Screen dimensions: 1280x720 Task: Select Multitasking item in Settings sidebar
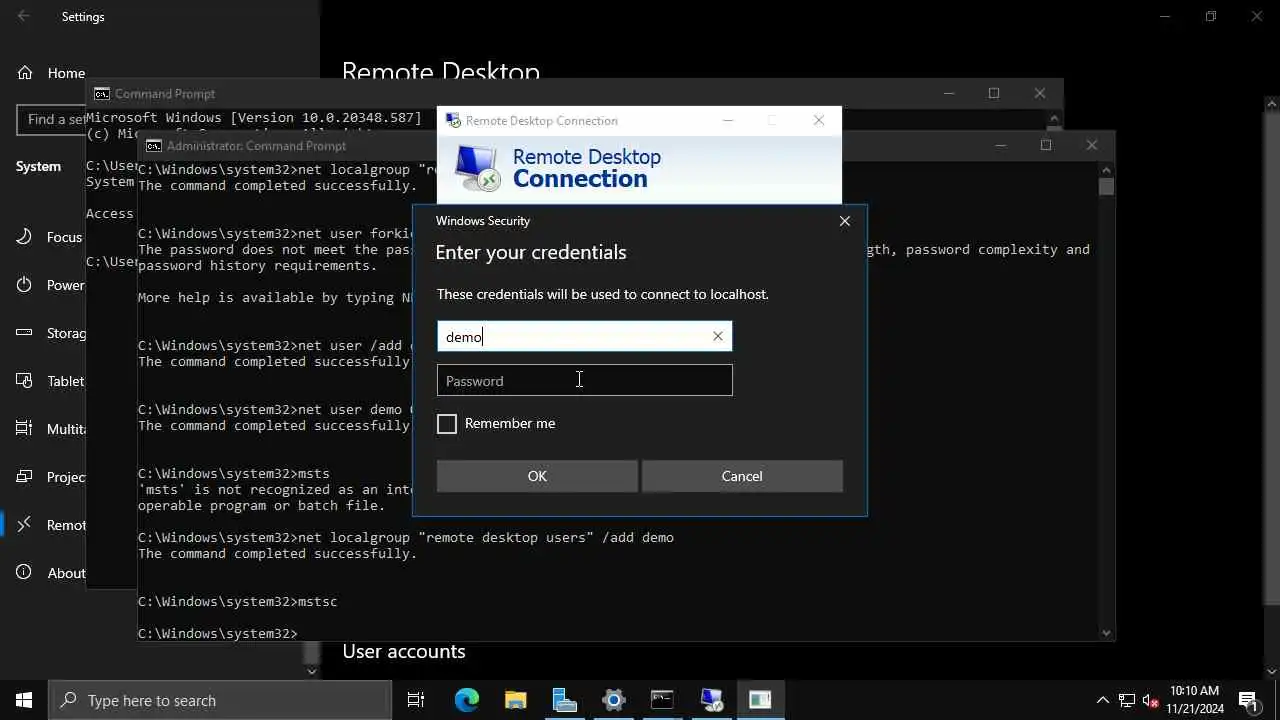[51, 429]
